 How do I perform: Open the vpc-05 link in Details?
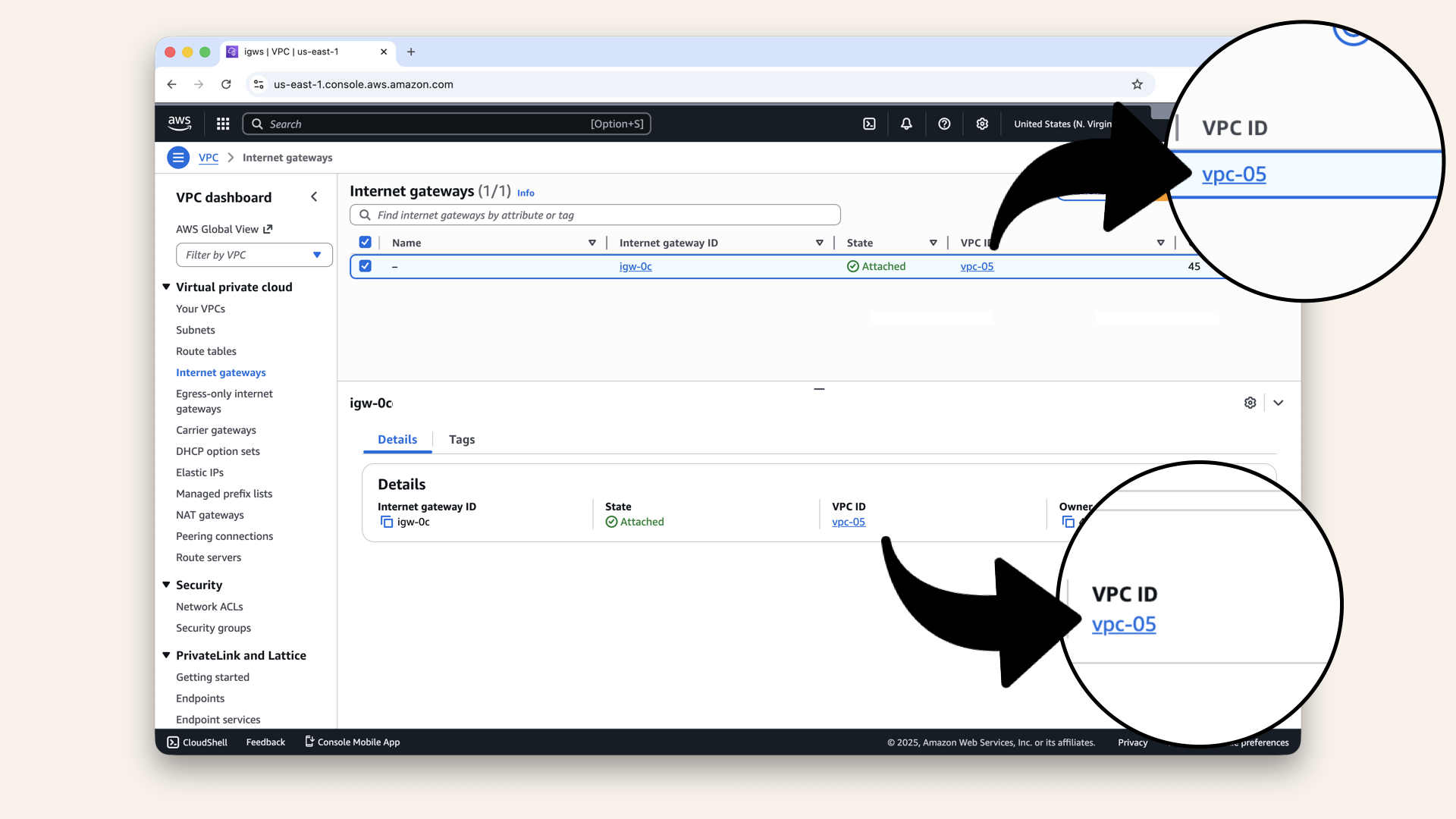point(848,522)
